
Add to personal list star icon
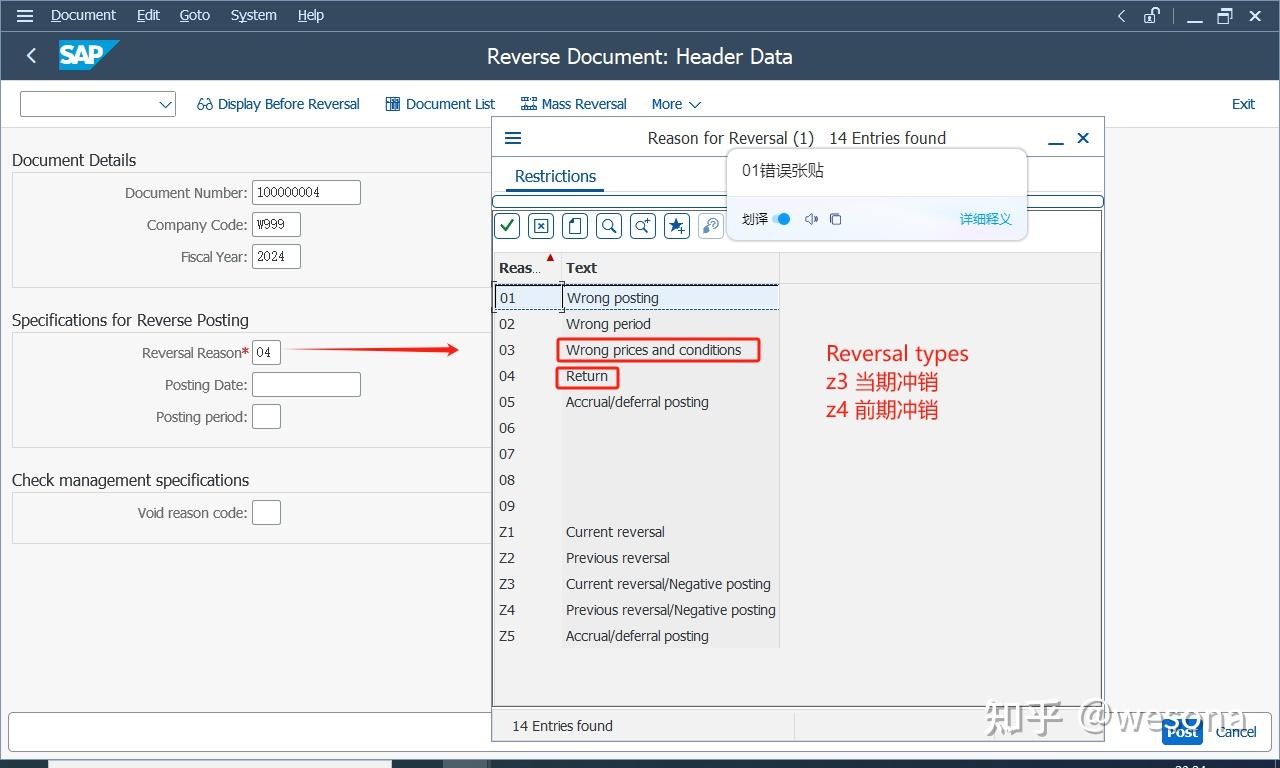(x=677, y=226)
